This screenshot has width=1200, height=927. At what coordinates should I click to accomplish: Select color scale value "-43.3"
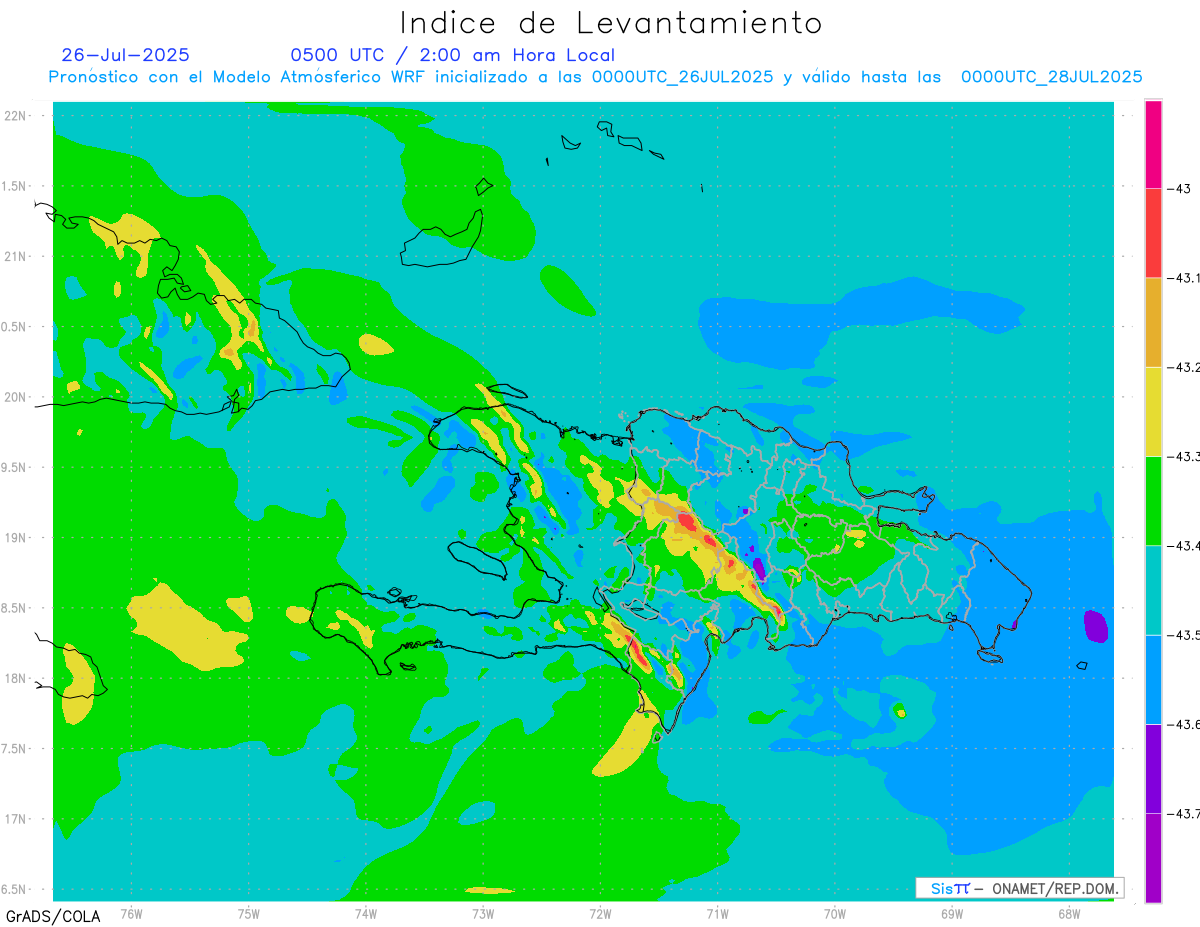coord(1185,456)
